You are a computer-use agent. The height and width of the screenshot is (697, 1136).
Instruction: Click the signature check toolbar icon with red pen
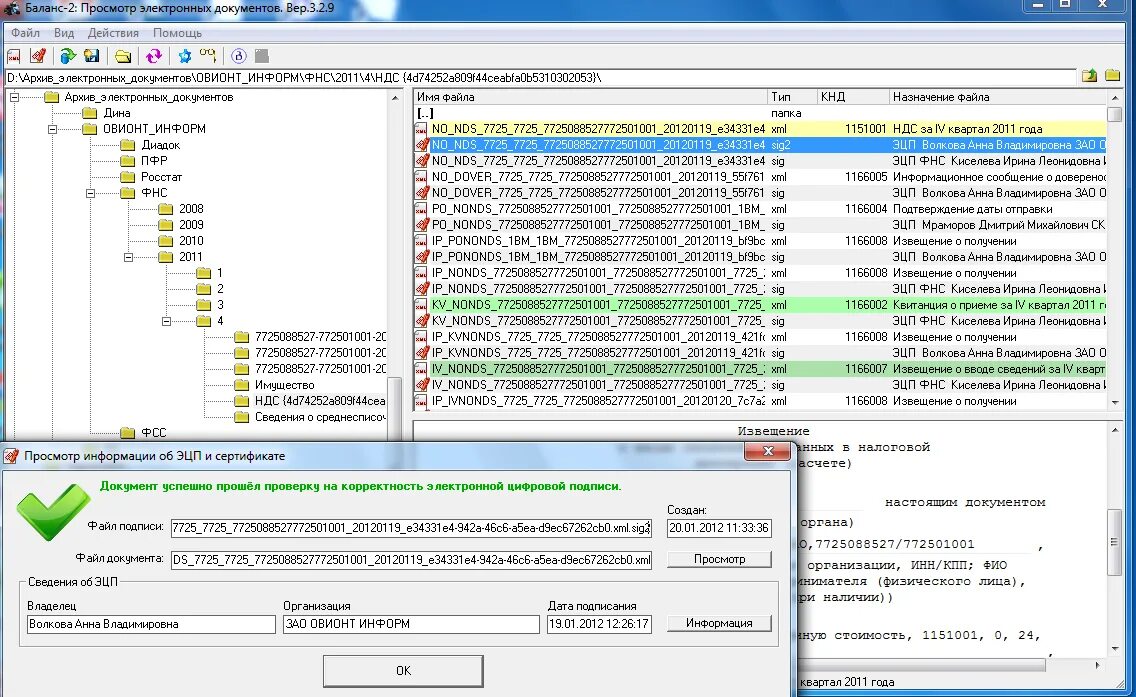pyautogui.click(x=38, y=56)
